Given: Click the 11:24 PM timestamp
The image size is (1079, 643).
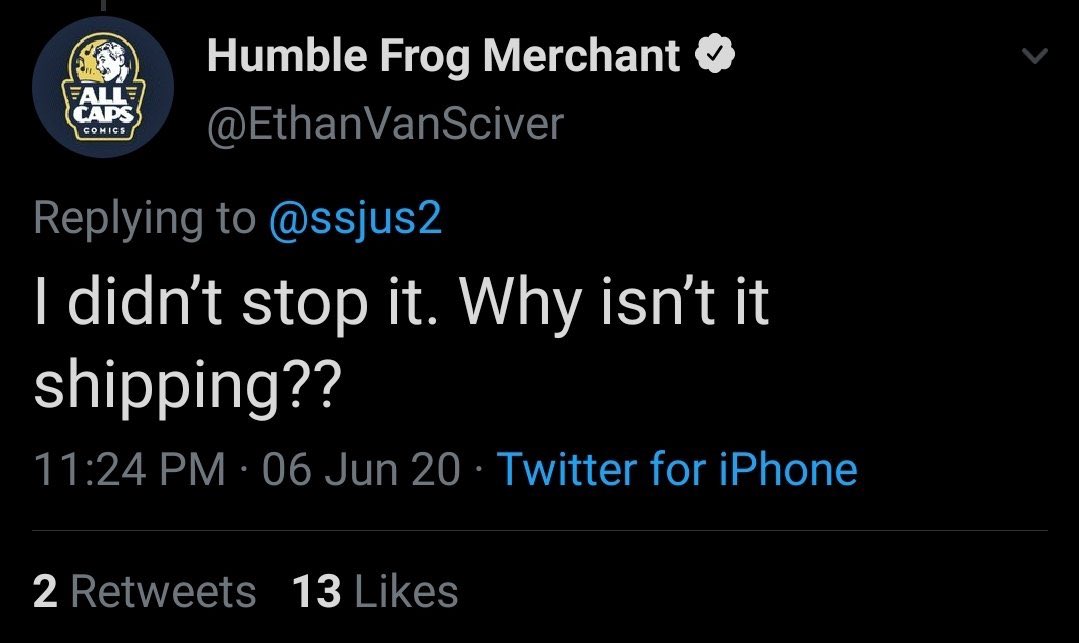Looking at the screenshot, I should [x=129, y=470].
